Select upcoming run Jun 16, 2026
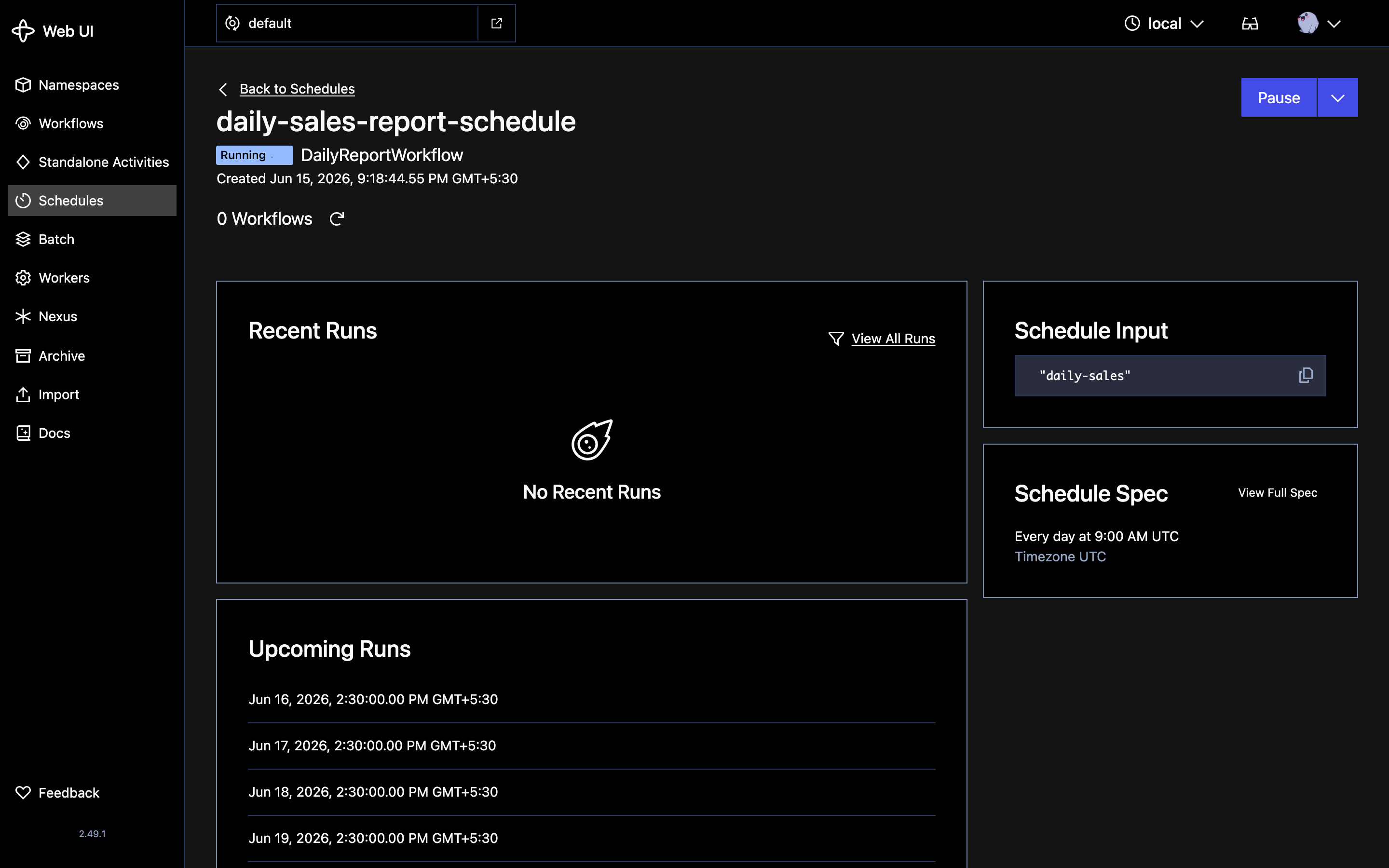 373,699
